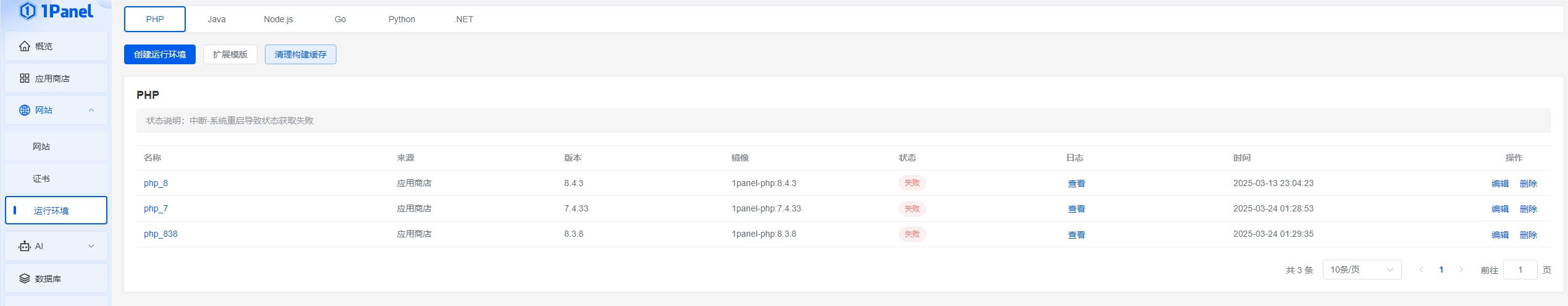This screenshot has height=306, width=1568.
Task: Expand the AI sidebar menu
Action: (x=91, y=246)
